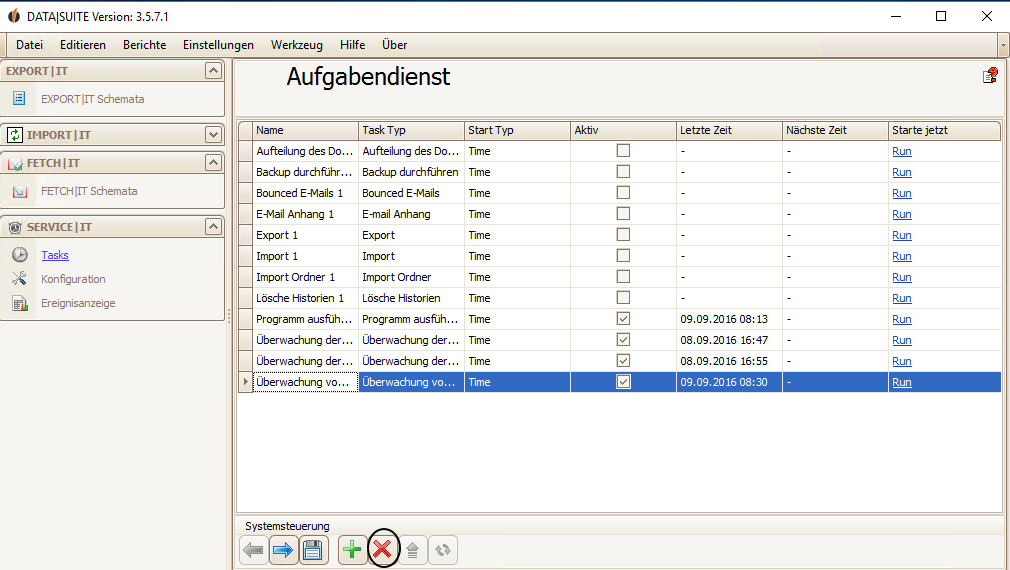Uncheck Aktiv for Programm ausfüh... task
This screenshot has width=1010, height=570.
click(x=623, y=319)
